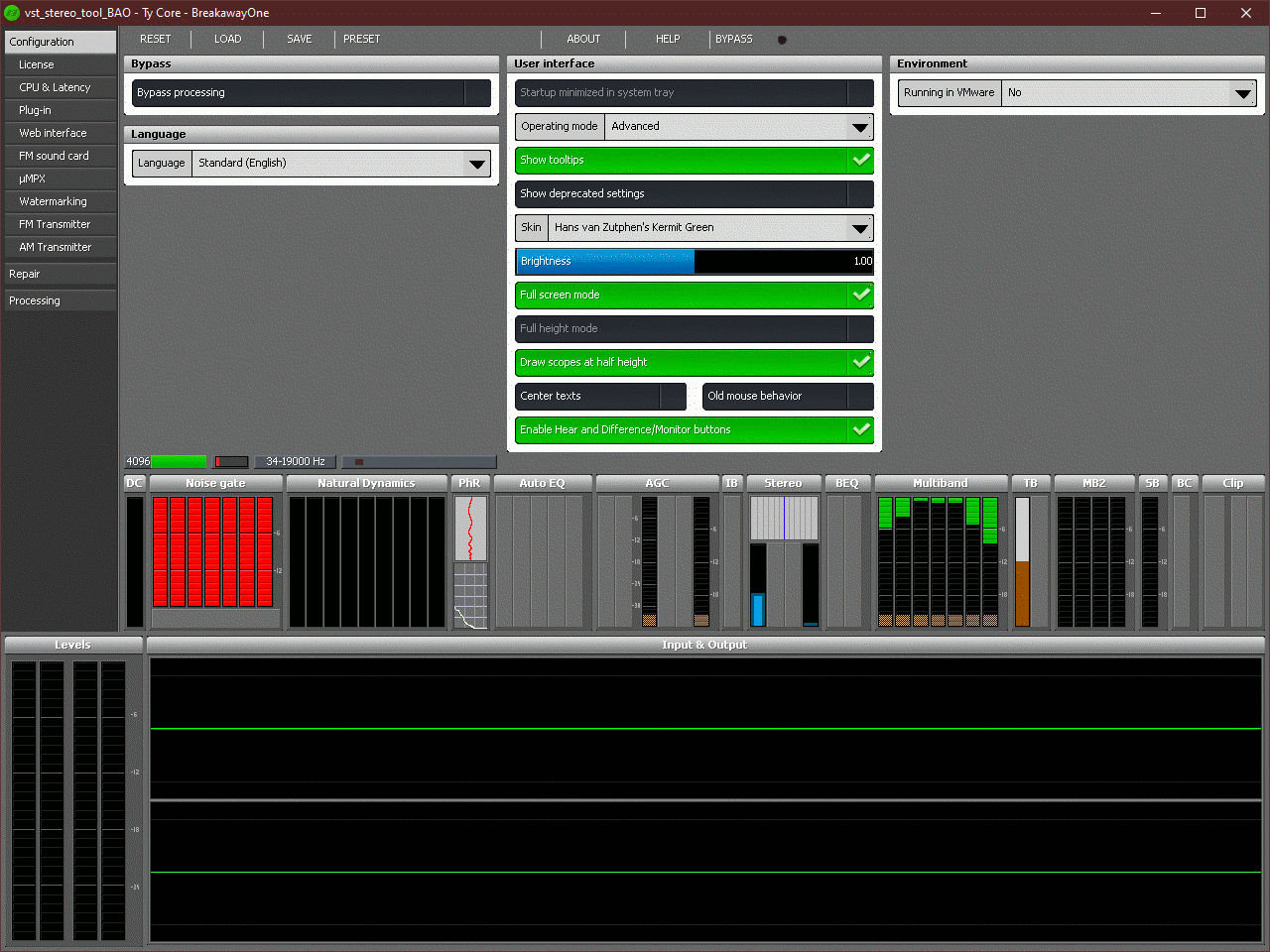Viewport: 1270px width, 952px height.
Task: Turn off Full screen mode
Action: 695,296
